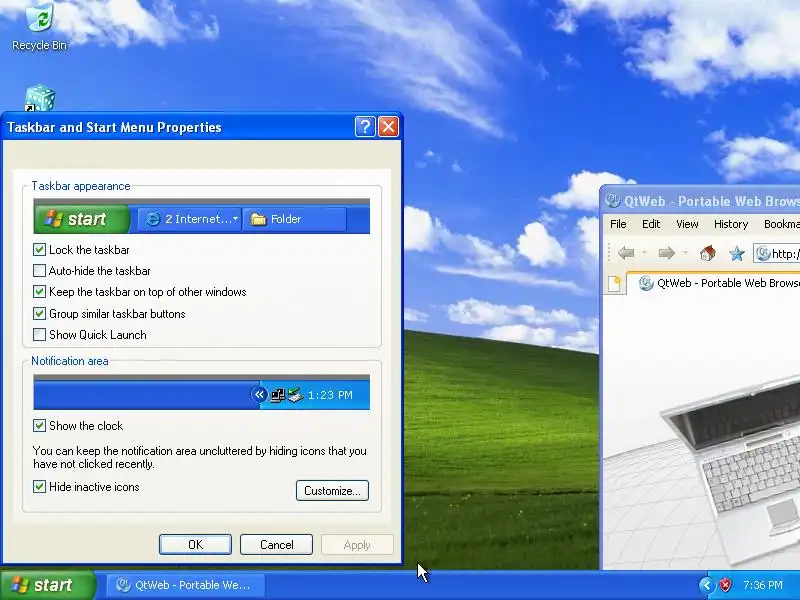Confirm the dialog with OK
The width and height of the screenshot is (800, 600).
[x=195, y=545]
